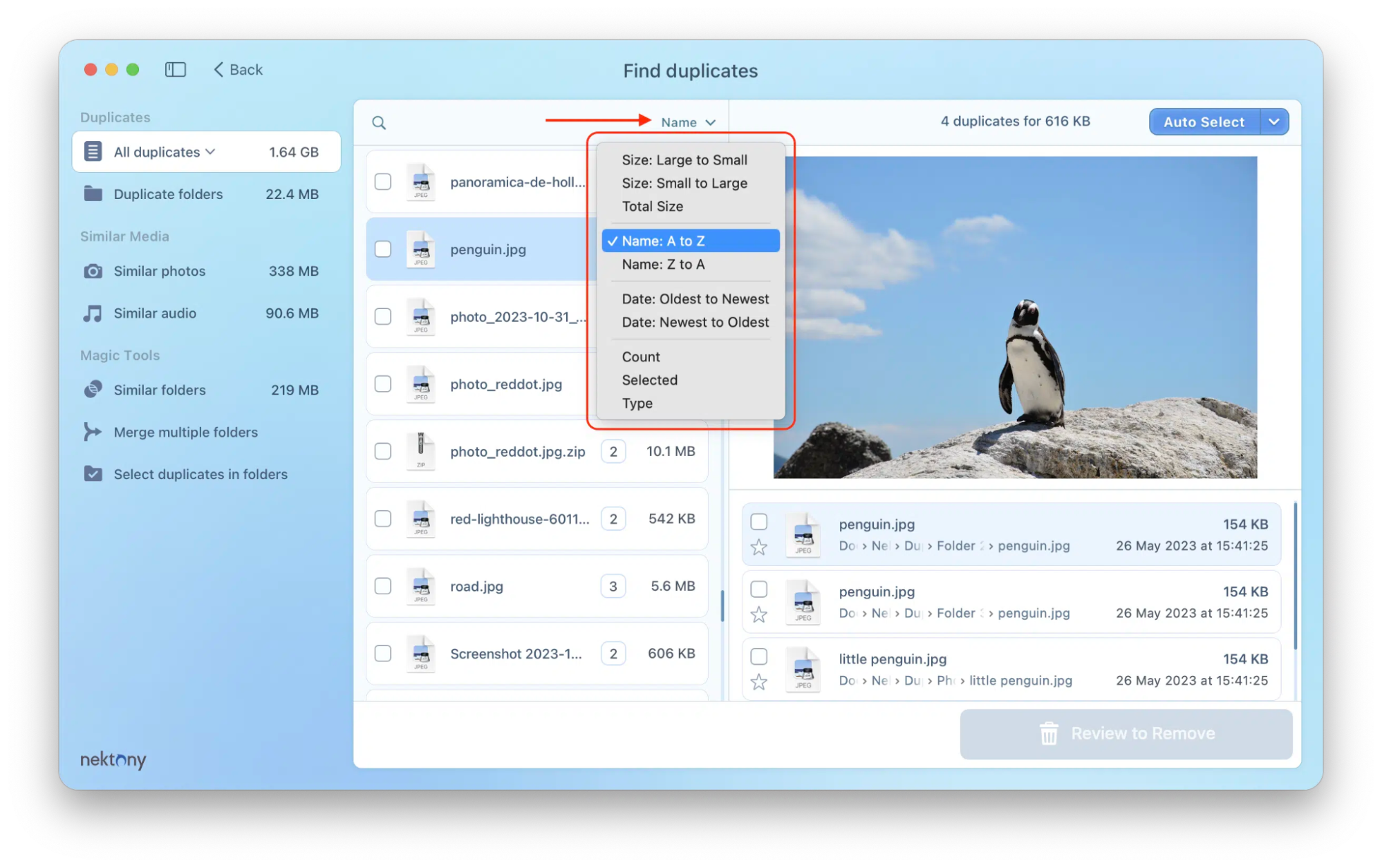The width and height of the screenshot is (1382, 868).
Task: Open Similar photos section
Action: [x=160, y=271]
